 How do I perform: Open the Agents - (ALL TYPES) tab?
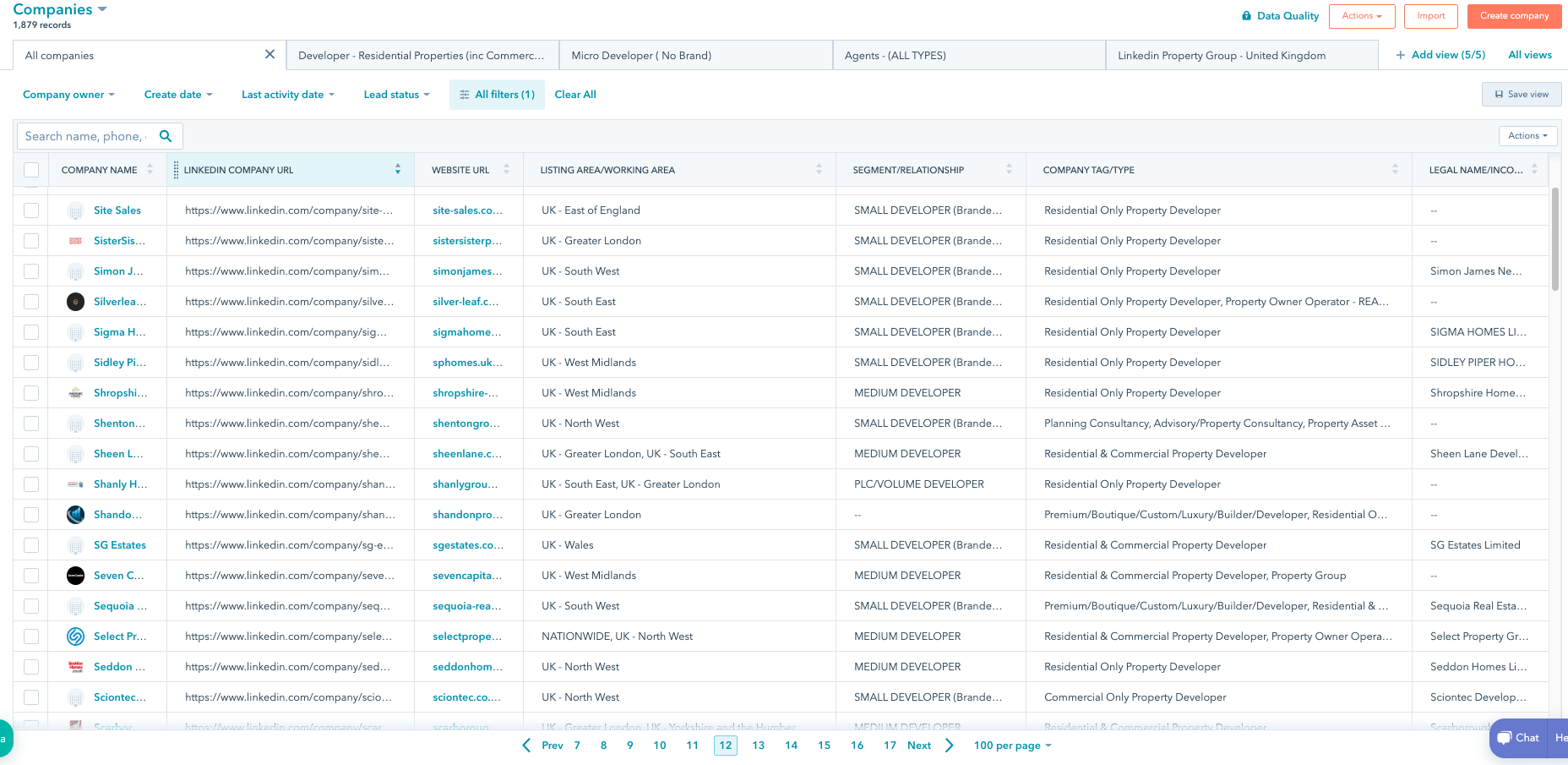[895, 56]
